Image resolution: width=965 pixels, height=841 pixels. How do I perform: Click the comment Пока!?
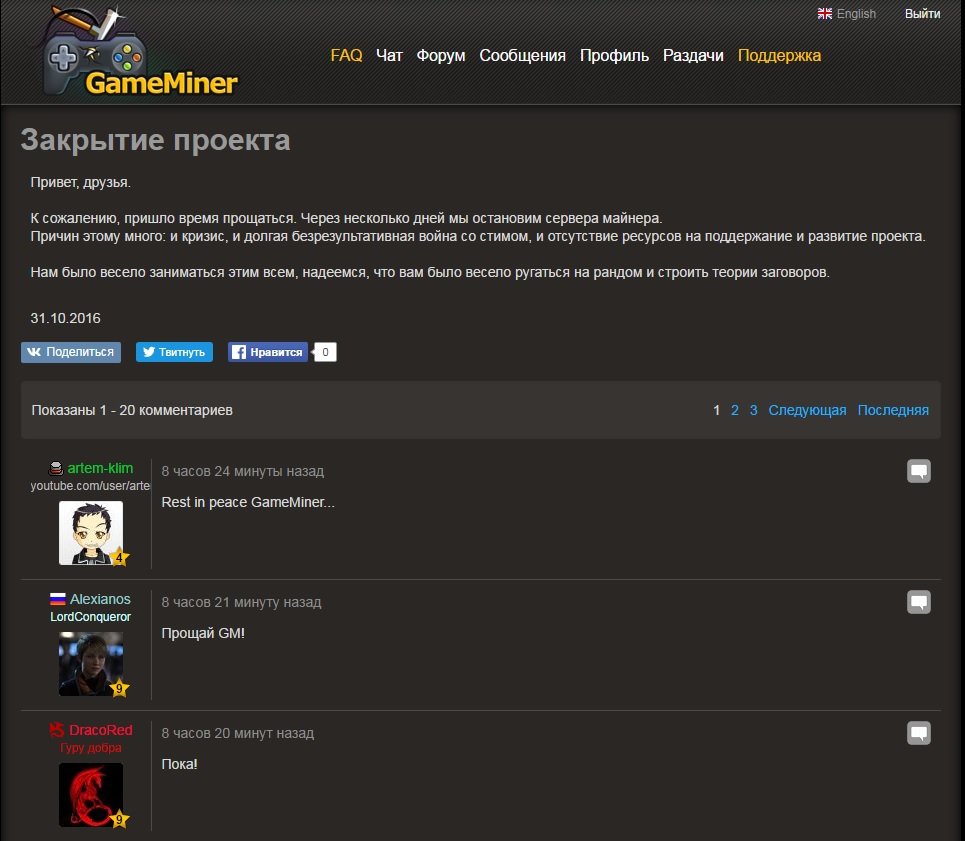tap(179, 764)
